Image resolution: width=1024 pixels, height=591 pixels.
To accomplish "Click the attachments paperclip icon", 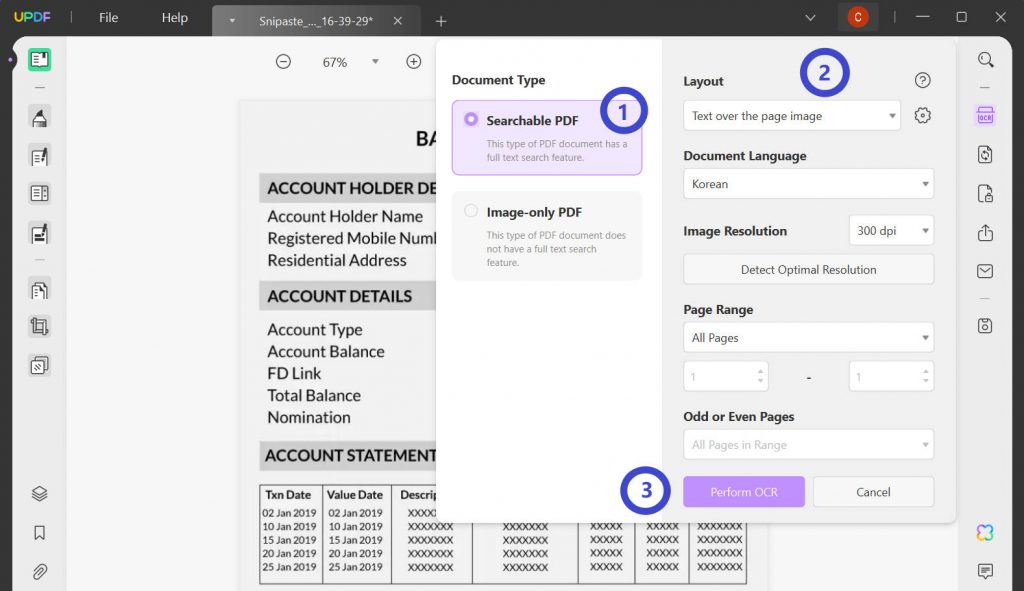I will pyautogui.click(x=38, y=571).
